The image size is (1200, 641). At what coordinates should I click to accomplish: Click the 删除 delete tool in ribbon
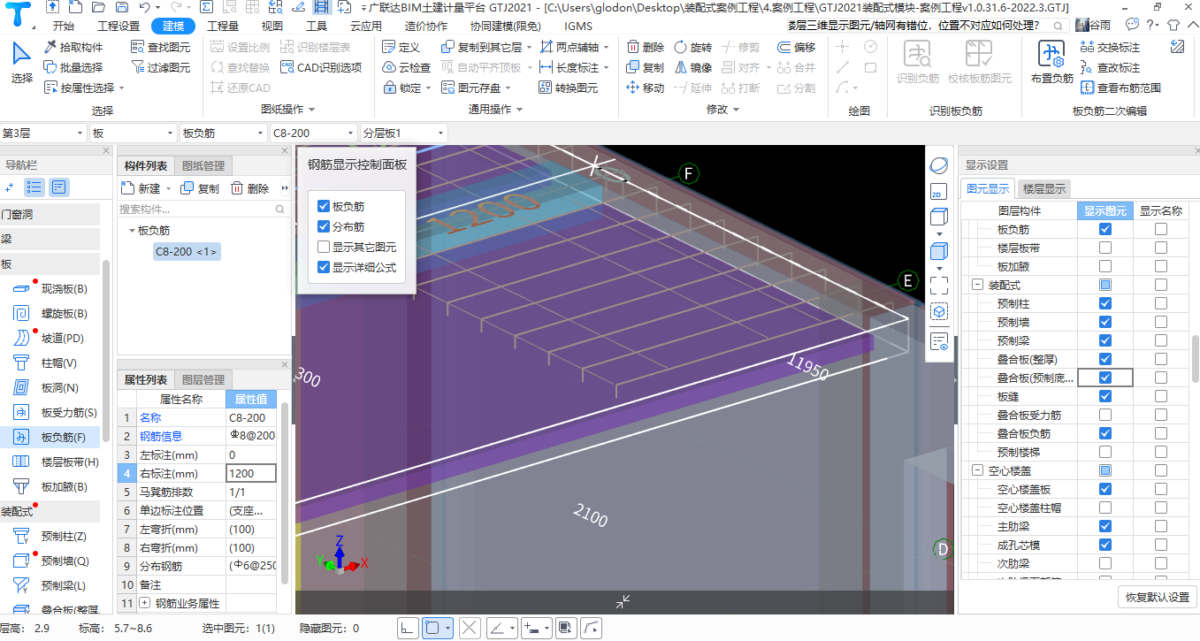coord(645,47)
